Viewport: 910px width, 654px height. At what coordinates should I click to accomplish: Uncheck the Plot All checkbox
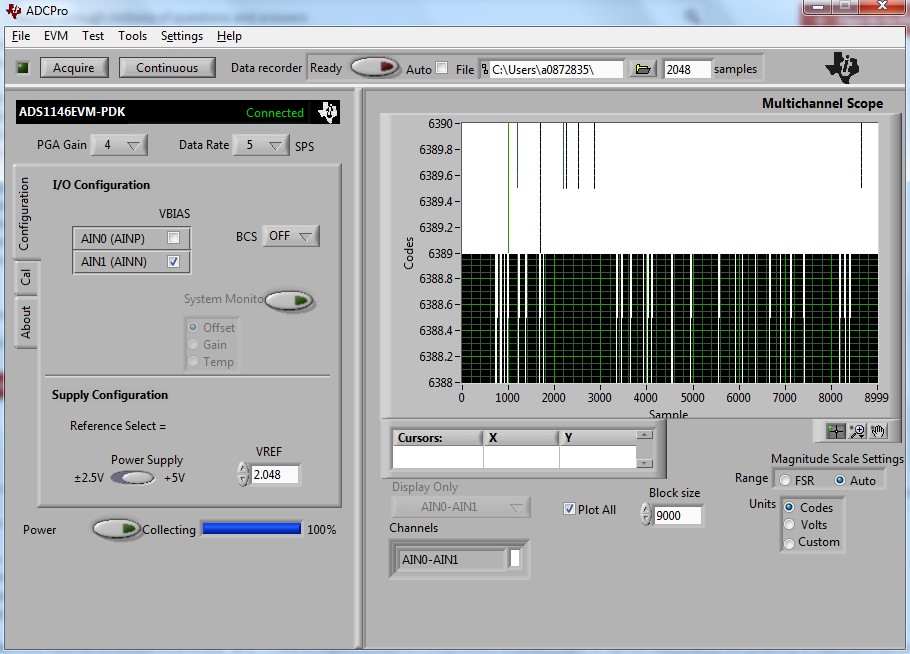(x=569, y=508)
